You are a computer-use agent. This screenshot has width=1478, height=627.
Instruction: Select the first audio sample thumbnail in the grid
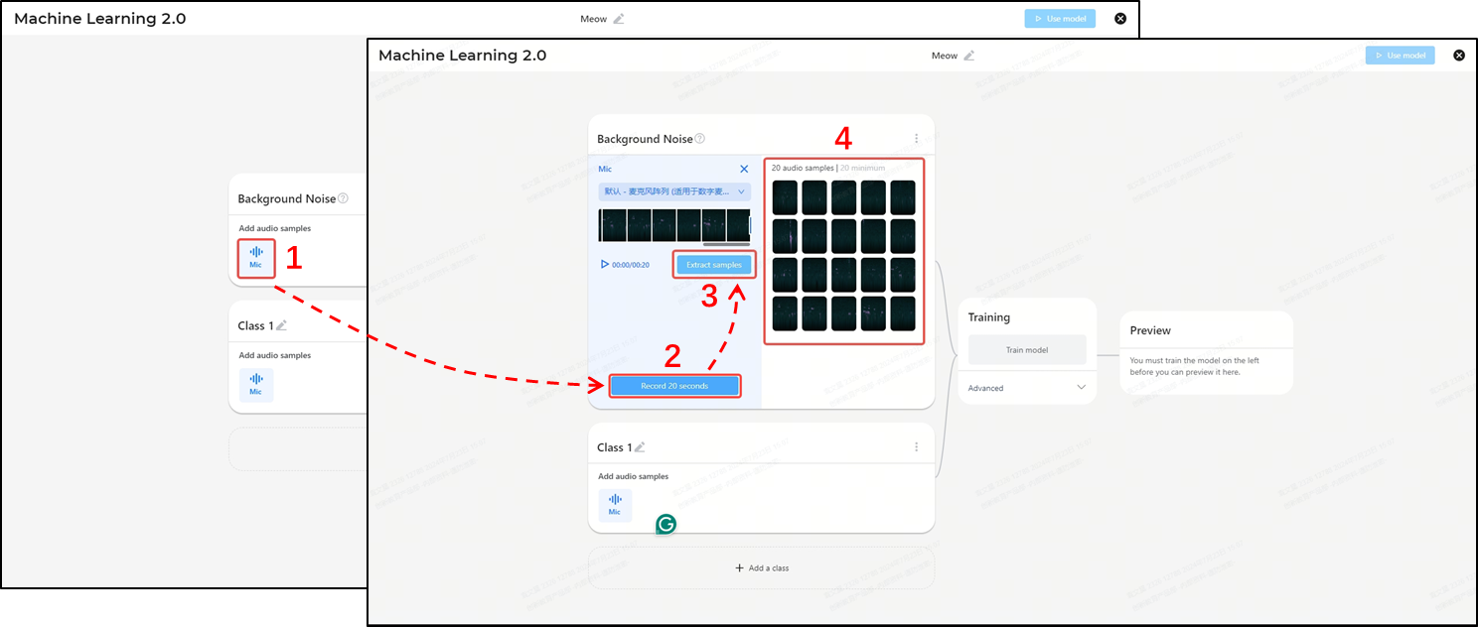point(785,197)
